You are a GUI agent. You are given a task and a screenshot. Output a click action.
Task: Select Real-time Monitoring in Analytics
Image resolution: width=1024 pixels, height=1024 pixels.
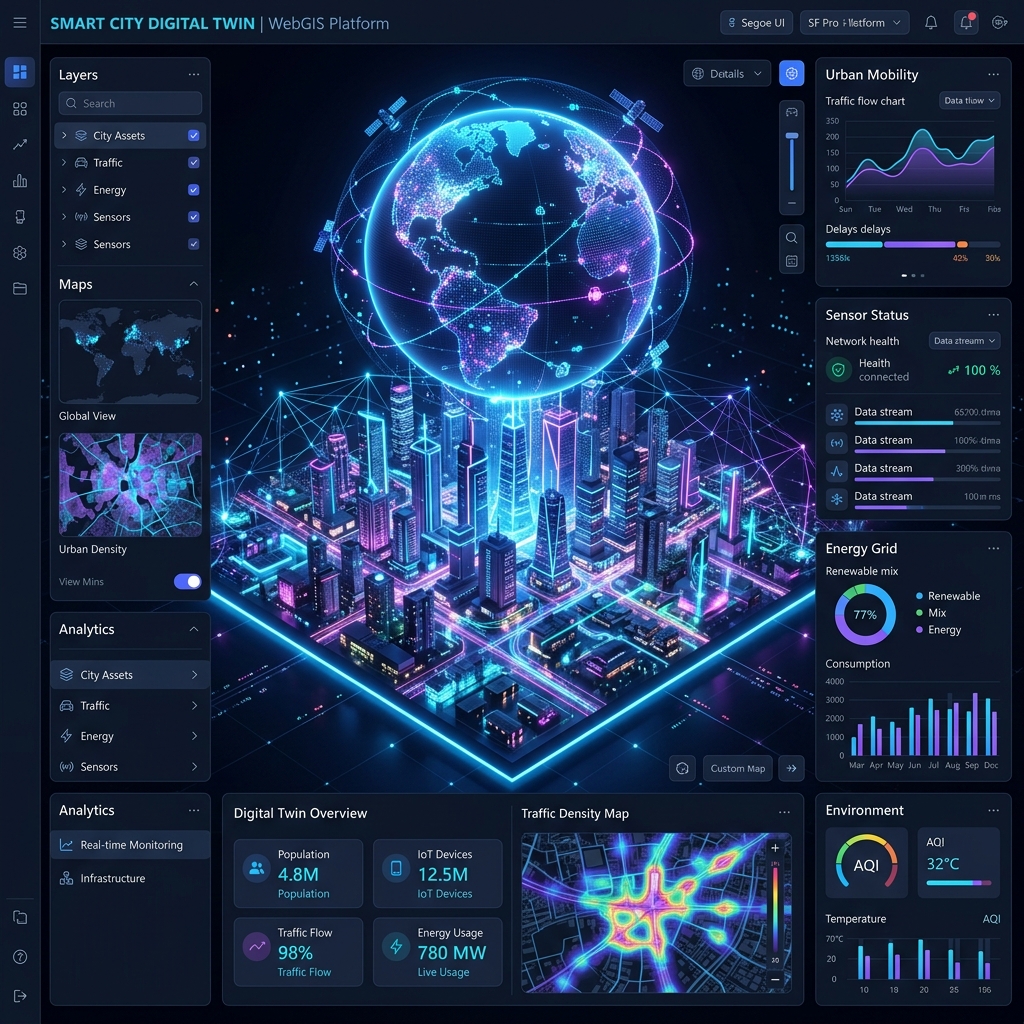pos(130,844)
